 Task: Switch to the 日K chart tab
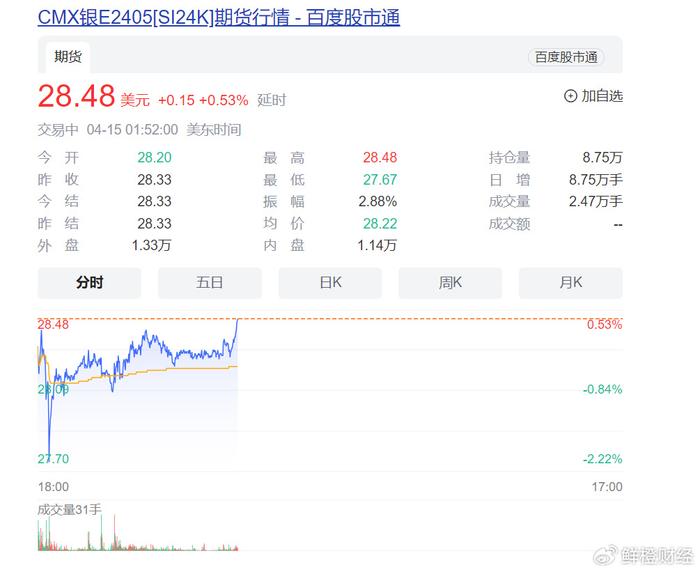click(330, 283)
